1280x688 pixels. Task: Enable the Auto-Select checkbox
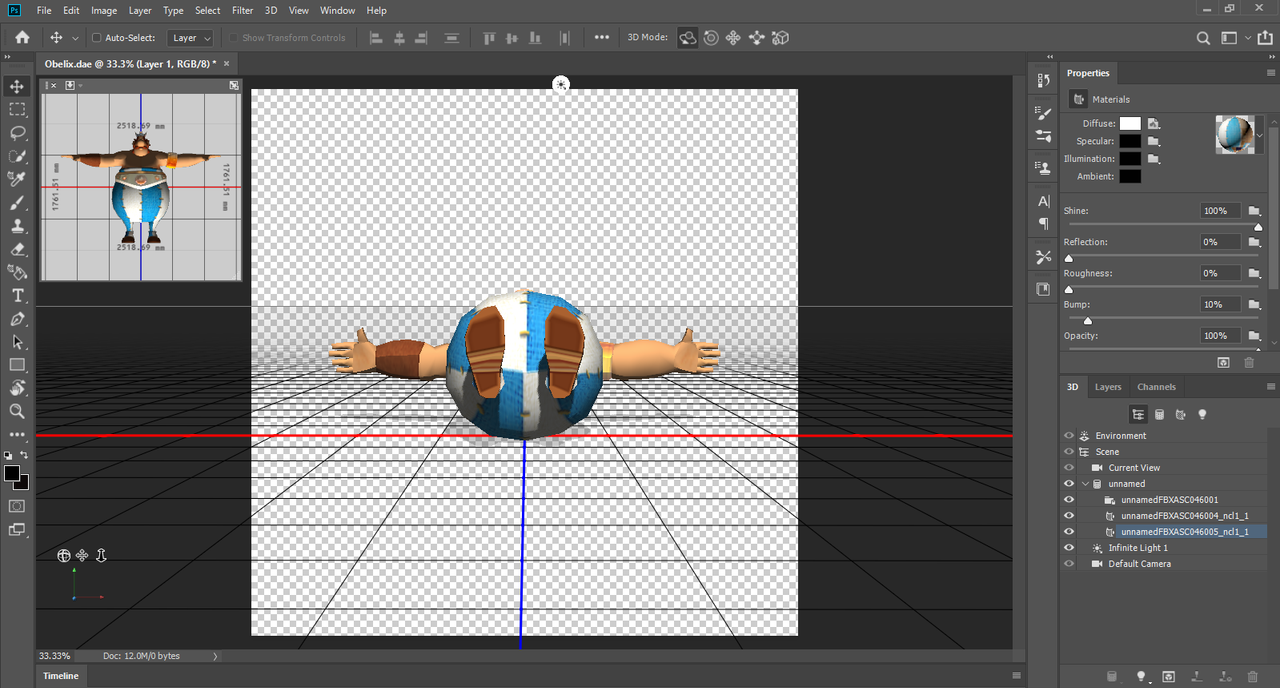click(x=96, y=38)
